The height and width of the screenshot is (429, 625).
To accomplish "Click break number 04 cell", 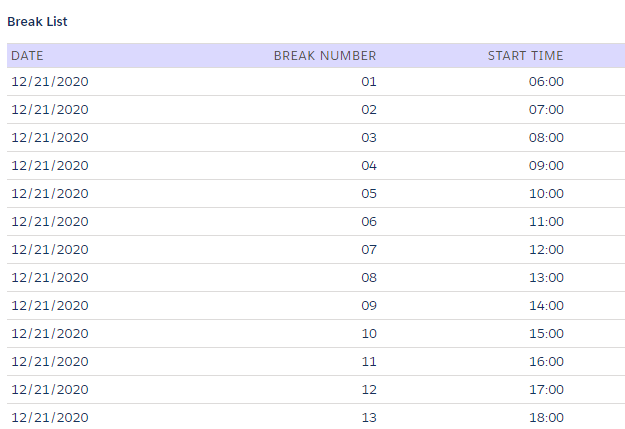I will (x=369, y=166).
